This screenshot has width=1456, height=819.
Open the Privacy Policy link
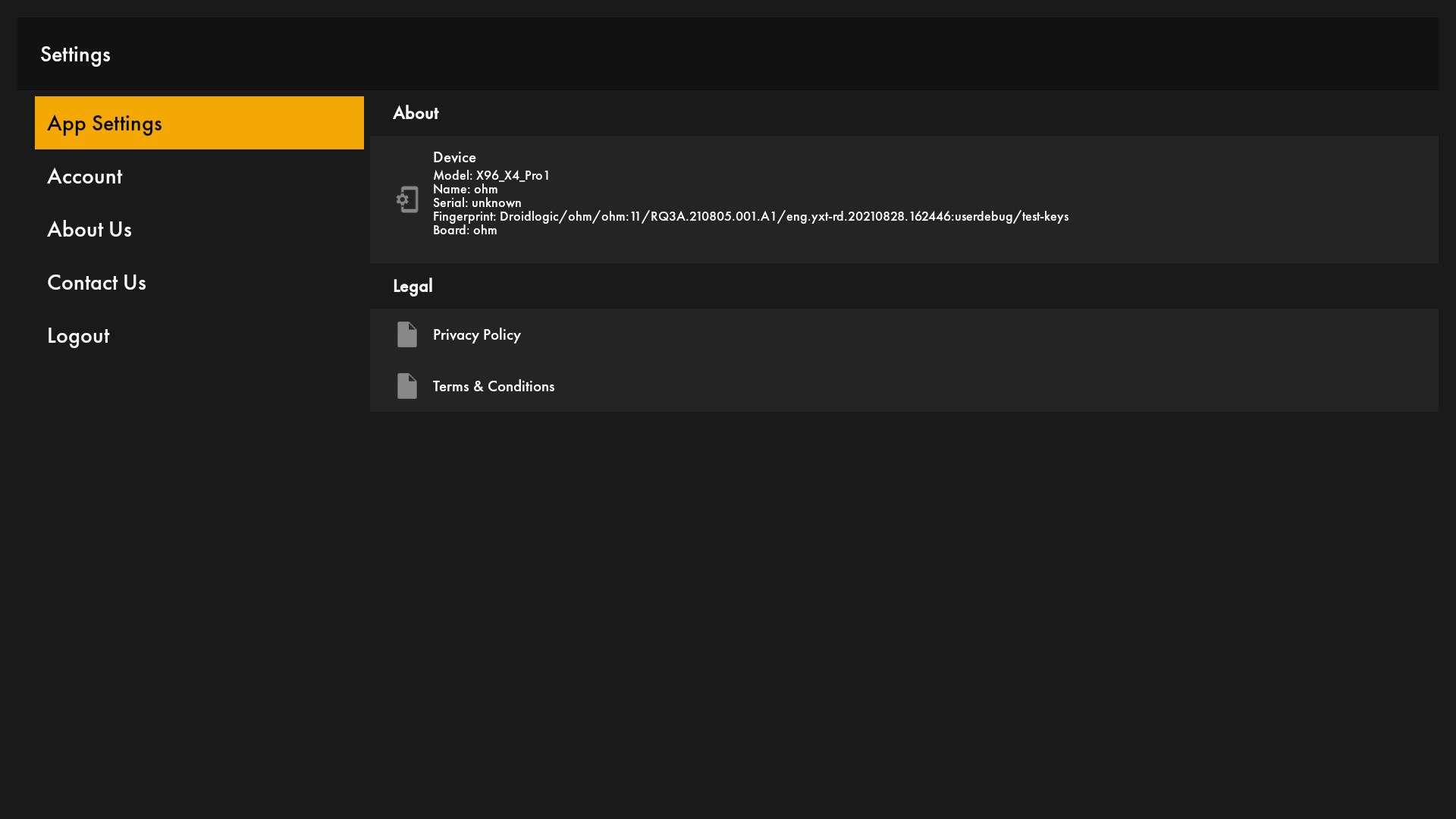(x=477, y=334)
